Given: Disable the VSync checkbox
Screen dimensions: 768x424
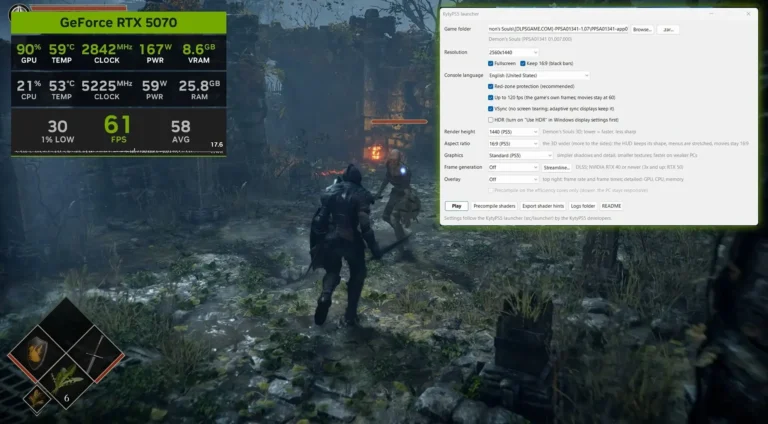Looking at the screenshot, I should click(490, 109).
